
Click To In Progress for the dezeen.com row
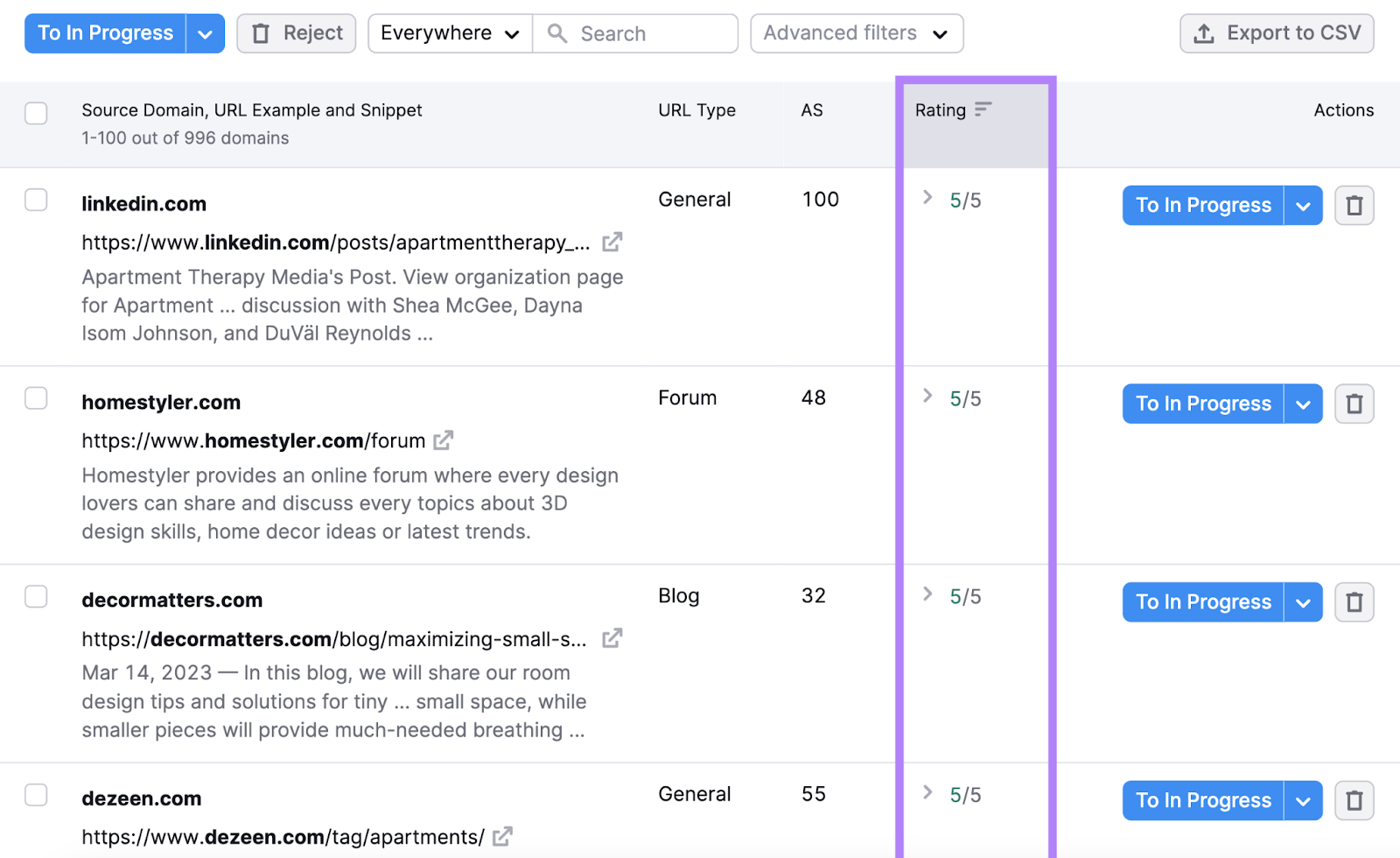1203,799
